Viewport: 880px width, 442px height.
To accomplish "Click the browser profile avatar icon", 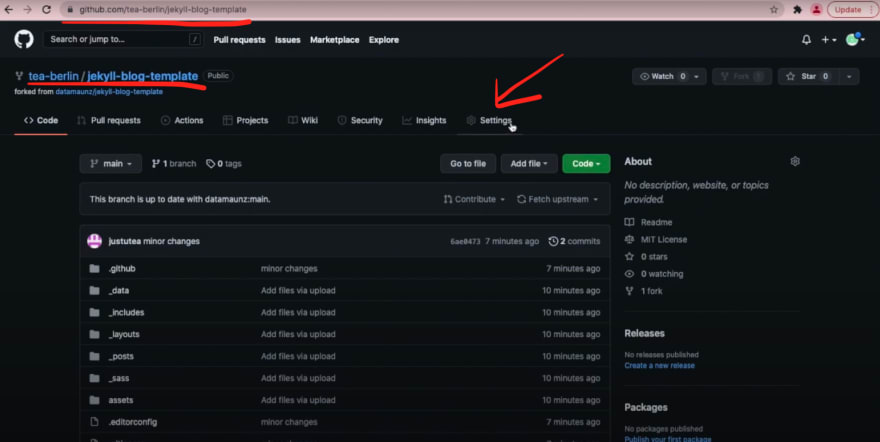I will point(817,10).
